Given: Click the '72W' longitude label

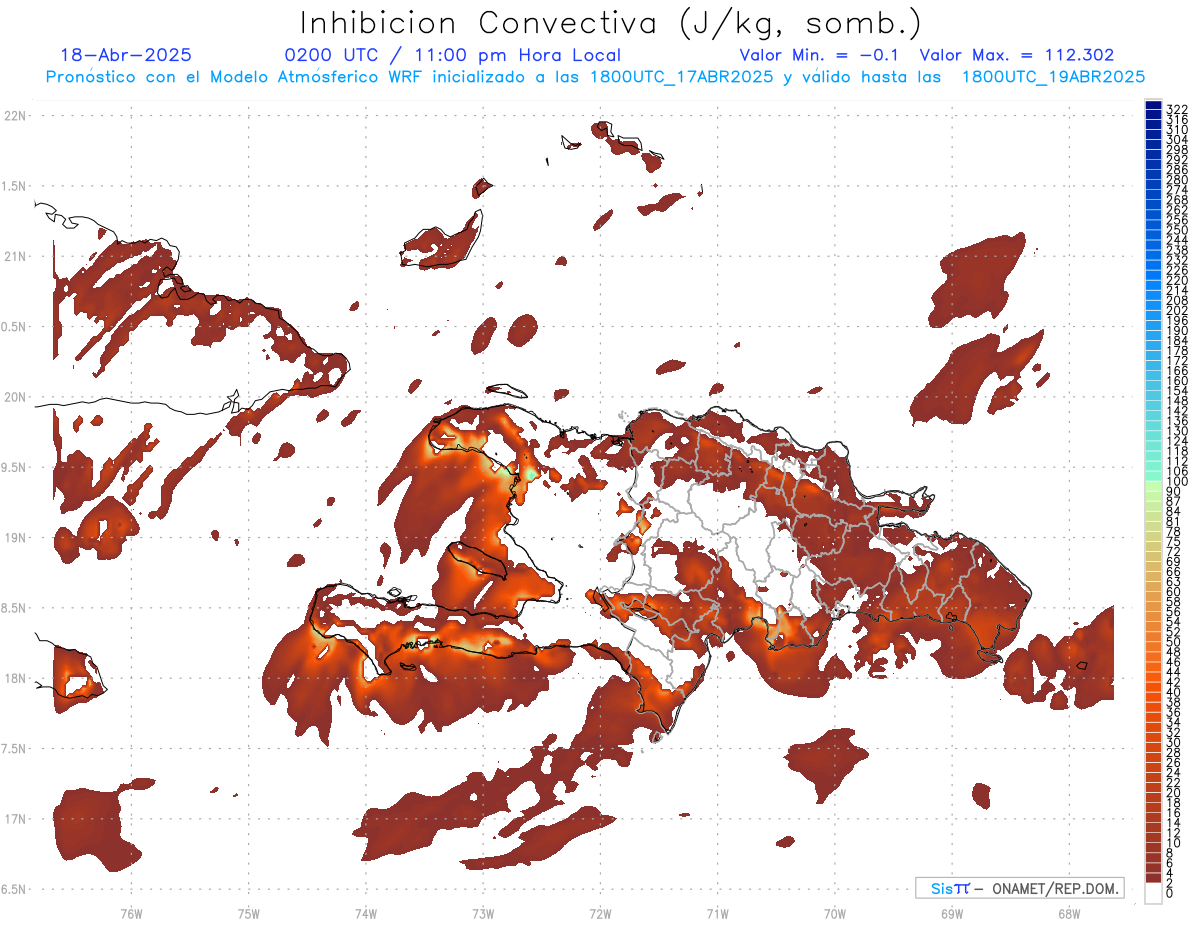Looking at the screenshot, I should tap(600, 913).
